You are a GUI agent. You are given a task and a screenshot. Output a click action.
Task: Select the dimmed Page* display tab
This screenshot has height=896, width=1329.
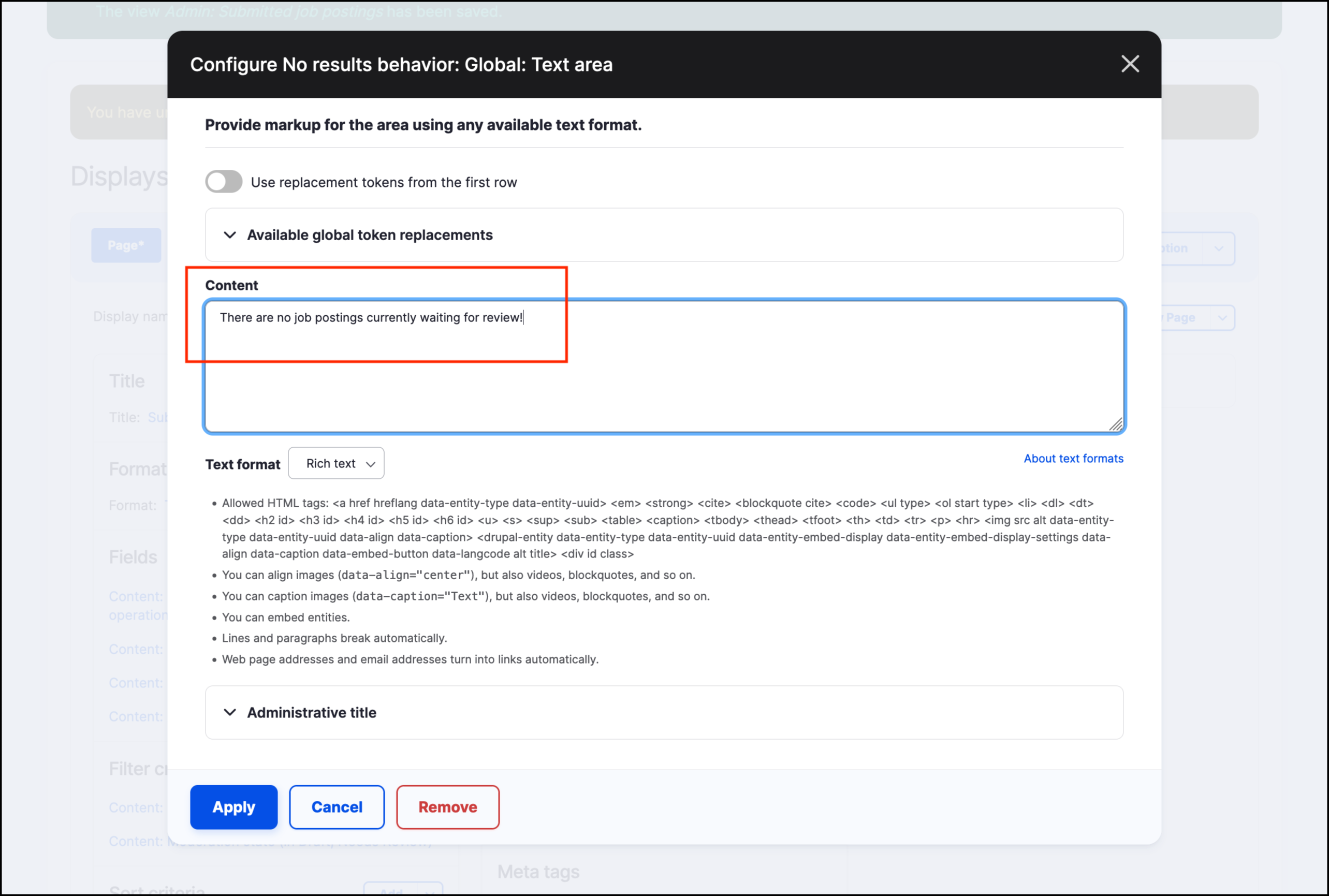(x=126, y=246)
